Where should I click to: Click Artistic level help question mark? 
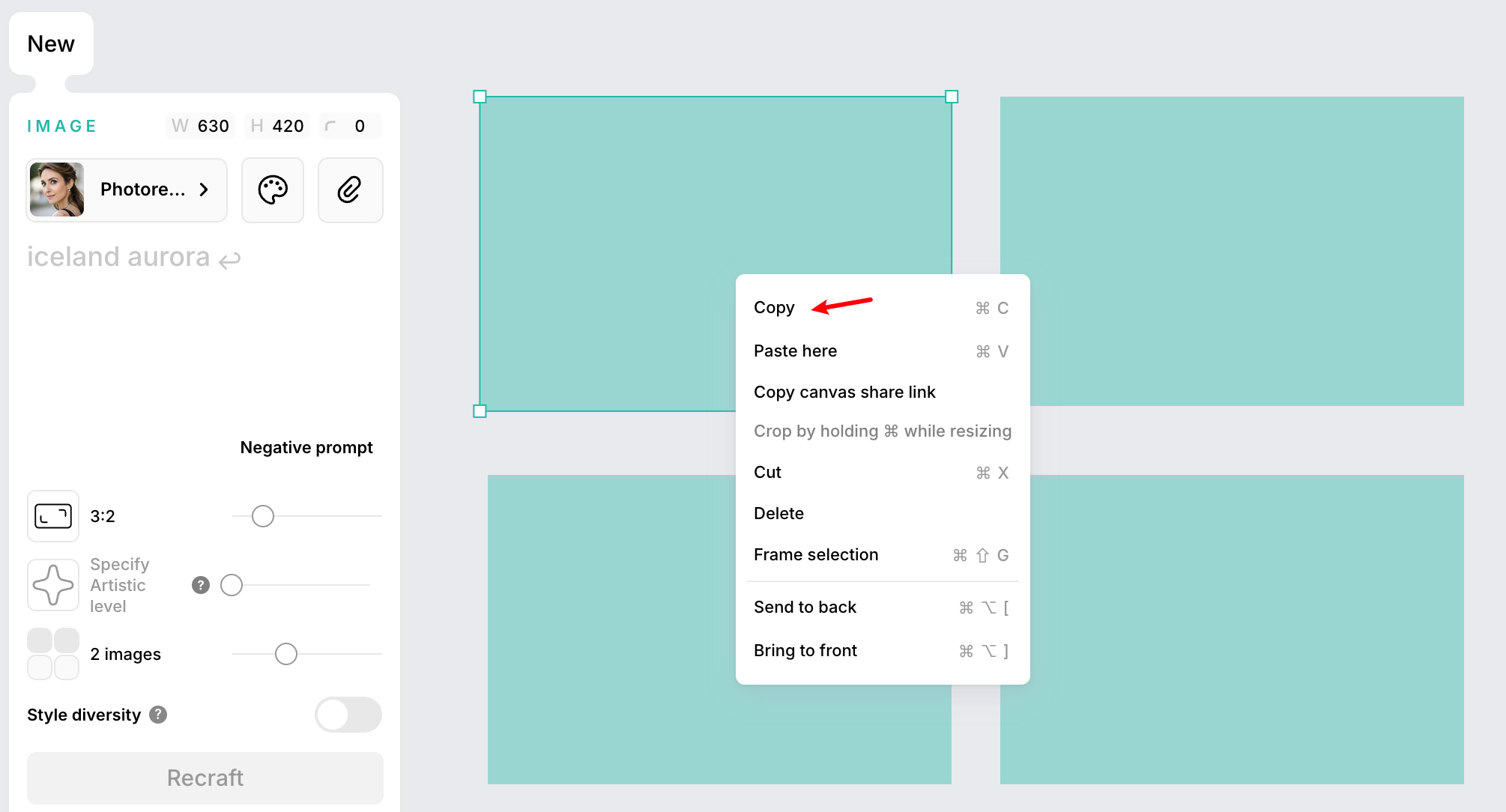[201, 585]
